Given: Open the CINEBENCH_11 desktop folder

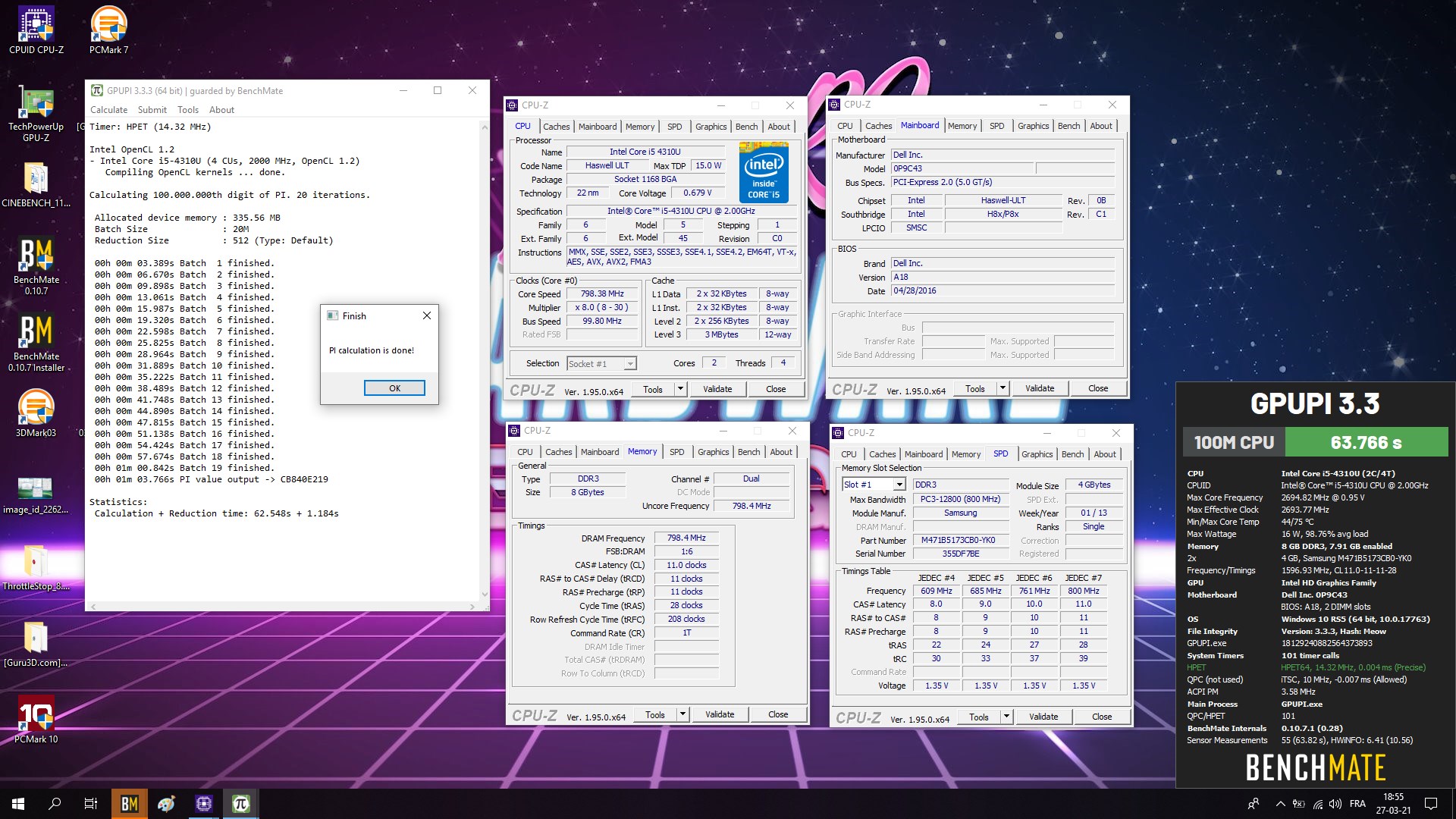Looking at the screenshot, I should [x=36, y=184].
